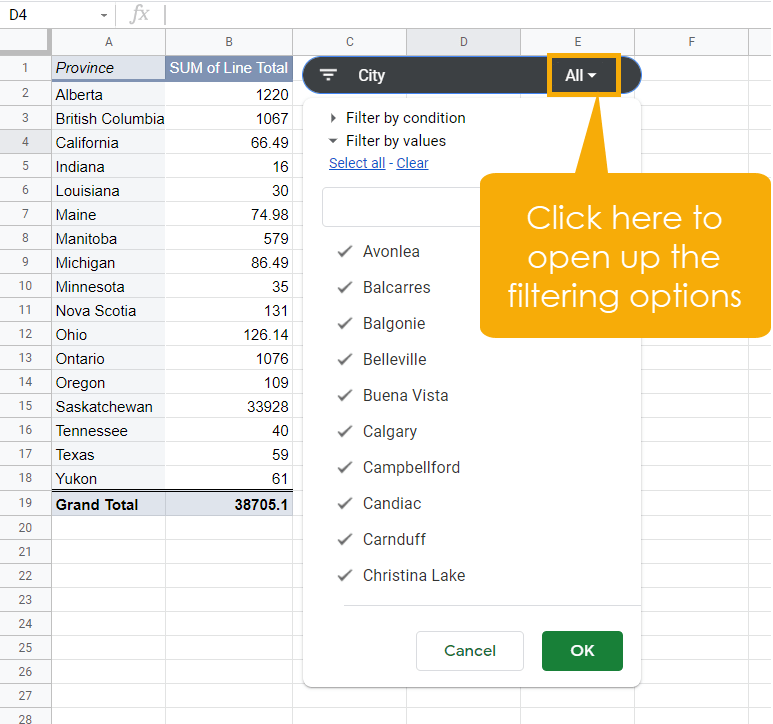Confirm filter with the OK button
Viewport: 773px width, 724px height.
582,651
